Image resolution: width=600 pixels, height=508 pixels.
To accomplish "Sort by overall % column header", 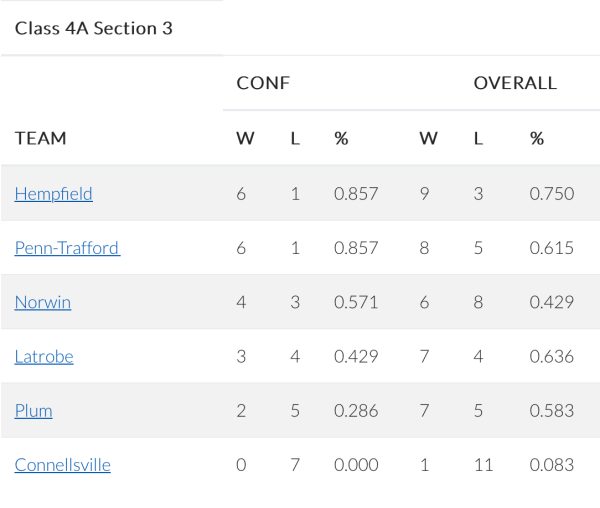I will (537, 139).
